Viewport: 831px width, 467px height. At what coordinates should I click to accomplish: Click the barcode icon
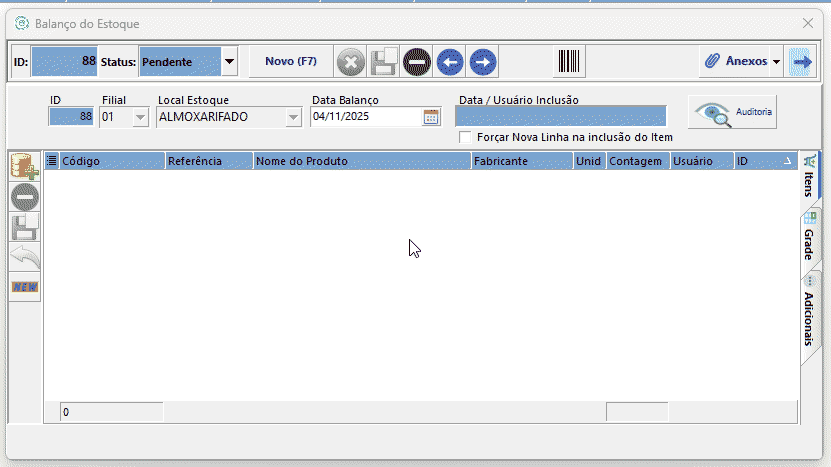(x=569, y=62)
